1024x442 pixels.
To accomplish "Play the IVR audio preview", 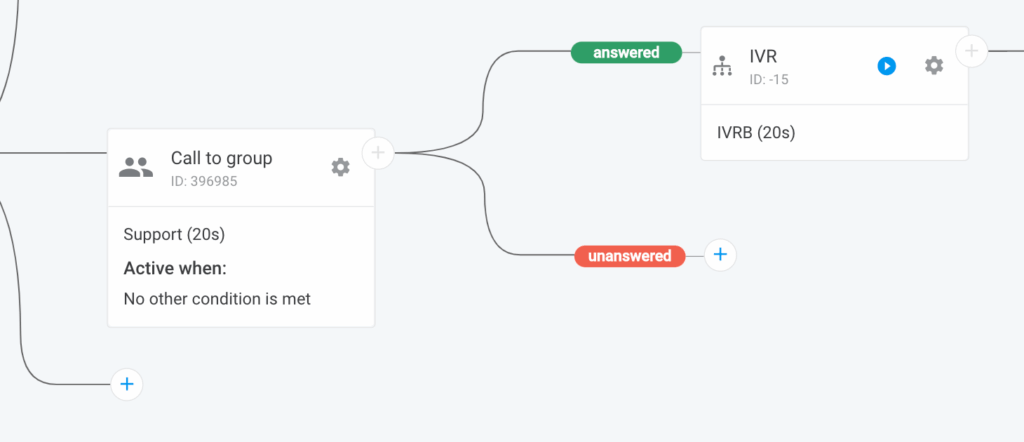I will tap(887, 65).
